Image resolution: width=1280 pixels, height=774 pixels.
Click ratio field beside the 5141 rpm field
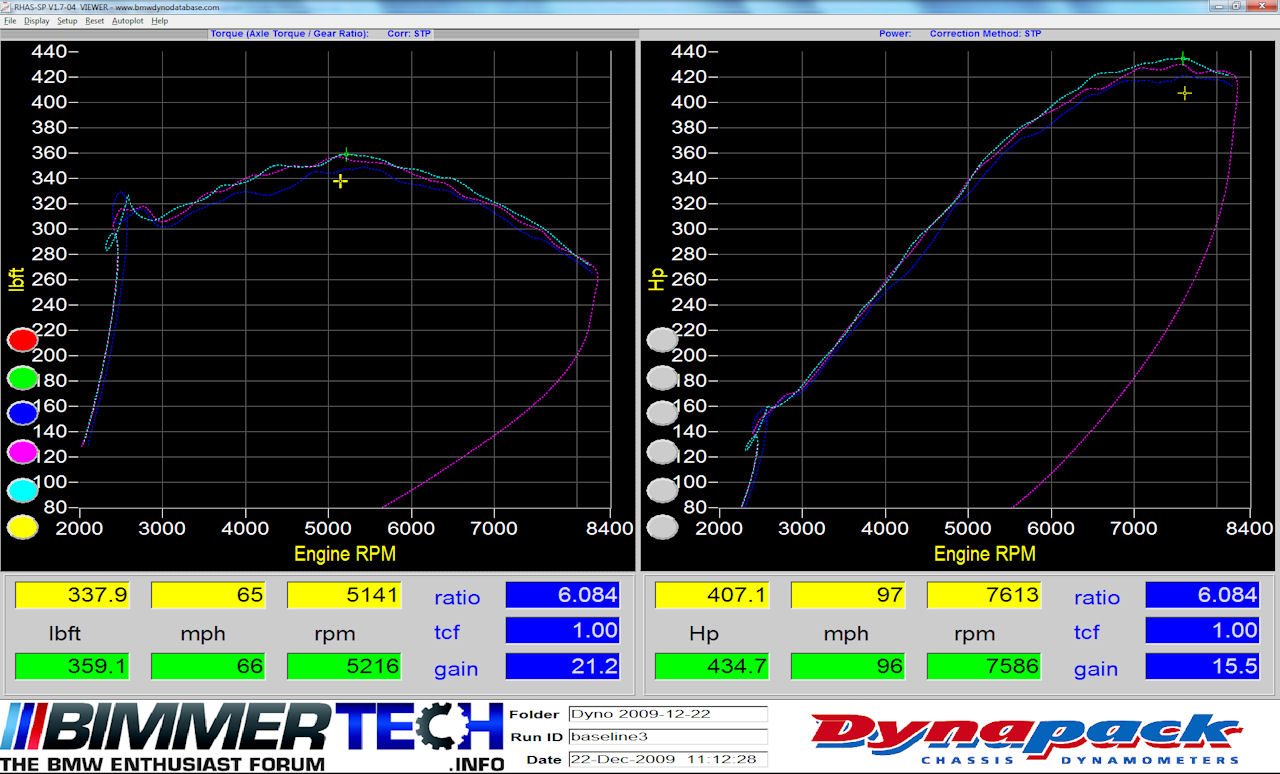tap(562, 595)
